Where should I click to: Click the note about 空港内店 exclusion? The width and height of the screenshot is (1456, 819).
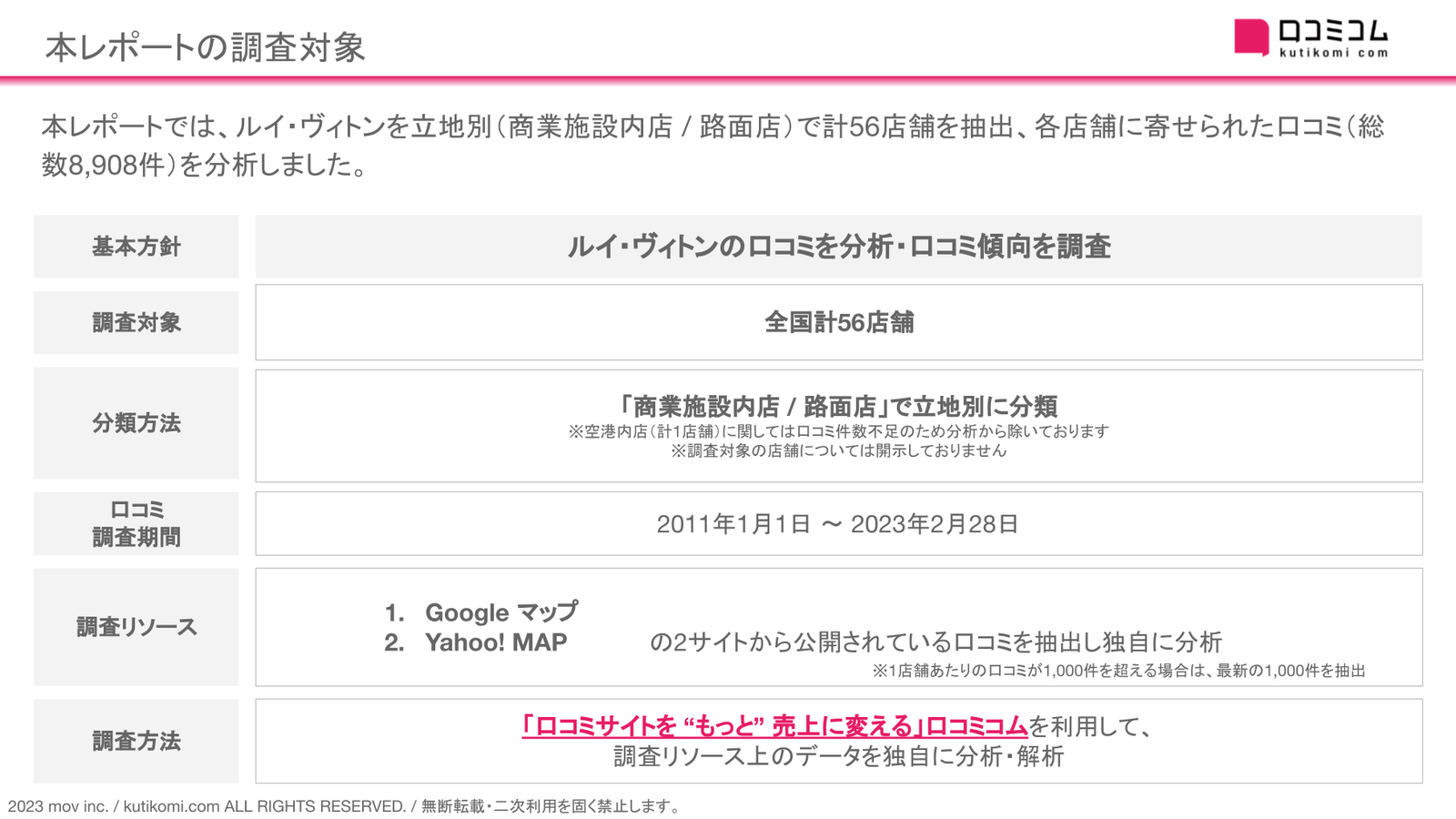(838, 431)
